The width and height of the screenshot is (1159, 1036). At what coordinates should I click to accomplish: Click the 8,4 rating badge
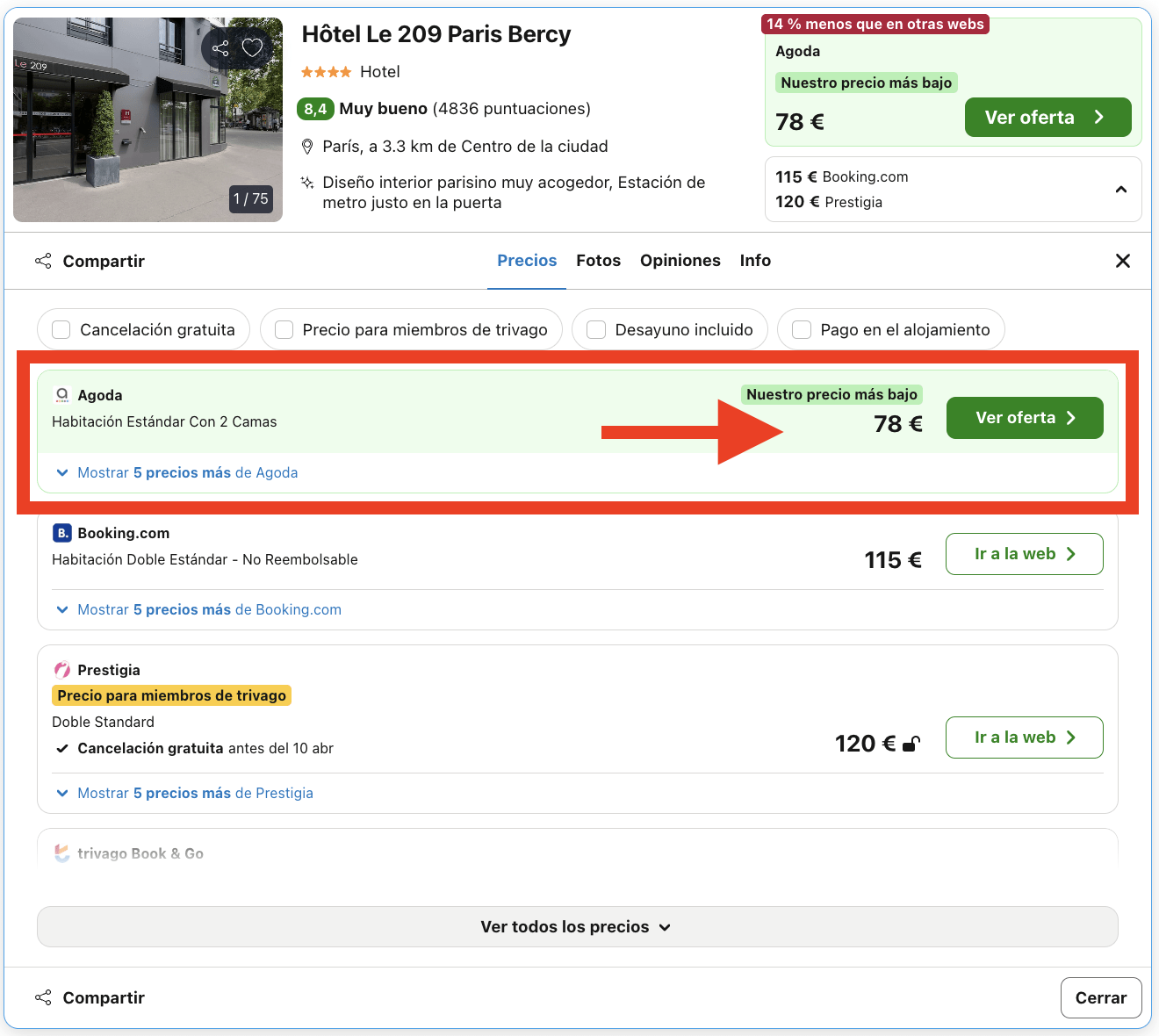[315, 109]
